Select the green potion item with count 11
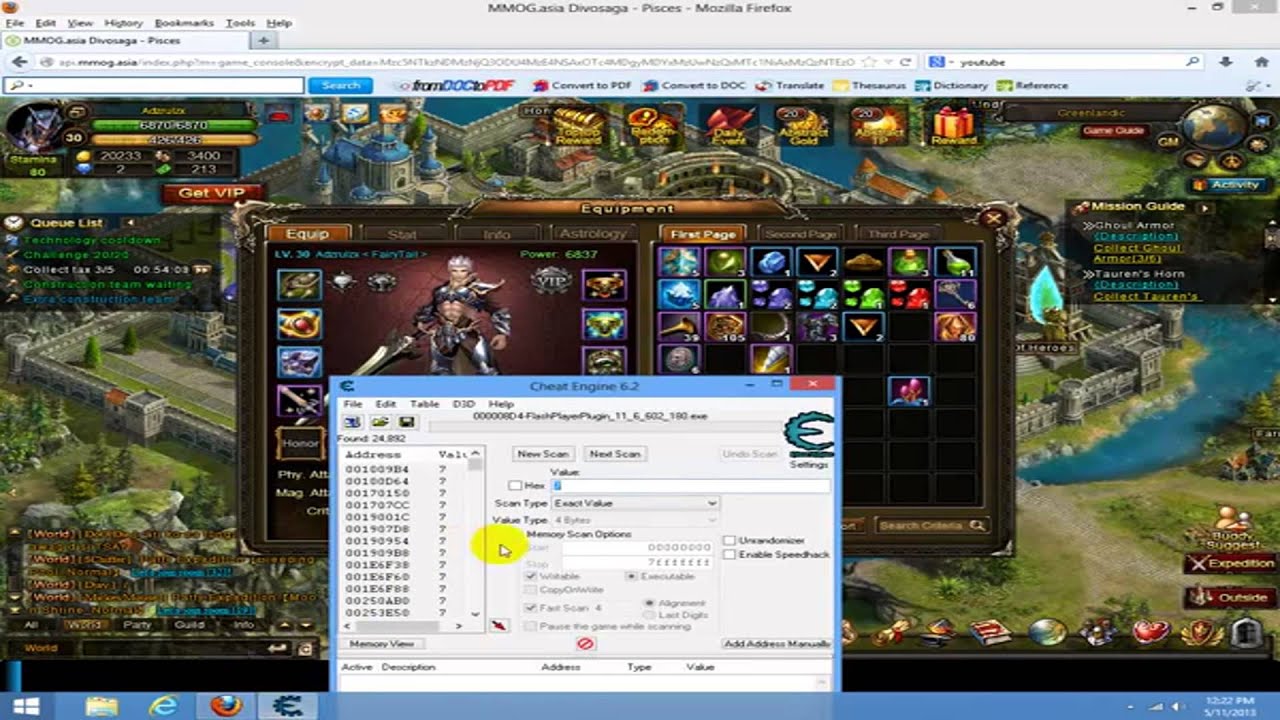 (x=955, y=262)
